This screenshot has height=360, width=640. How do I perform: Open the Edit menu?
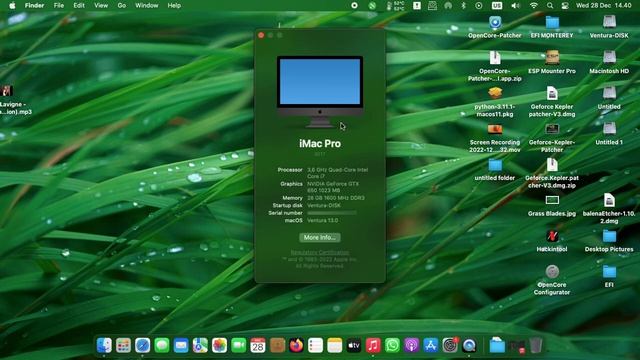[x=79, y=6]
